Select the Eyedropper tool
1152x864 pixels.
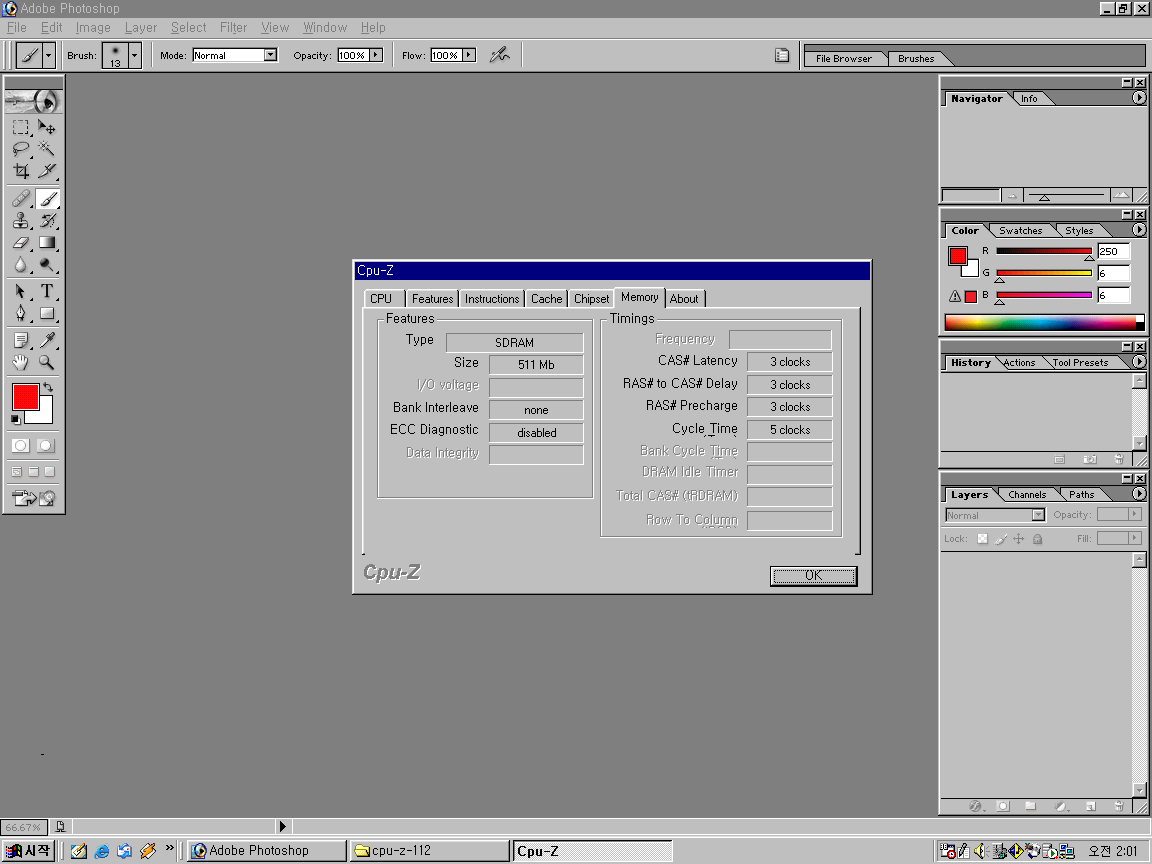click(x=46, y=340)
